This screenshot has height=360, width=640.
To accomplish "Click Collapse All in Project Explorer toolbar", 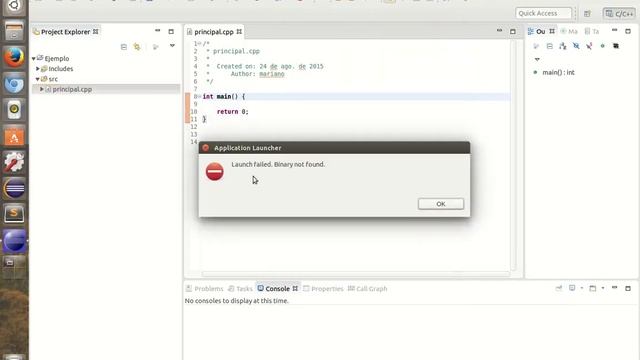I will tap(124, 47).
